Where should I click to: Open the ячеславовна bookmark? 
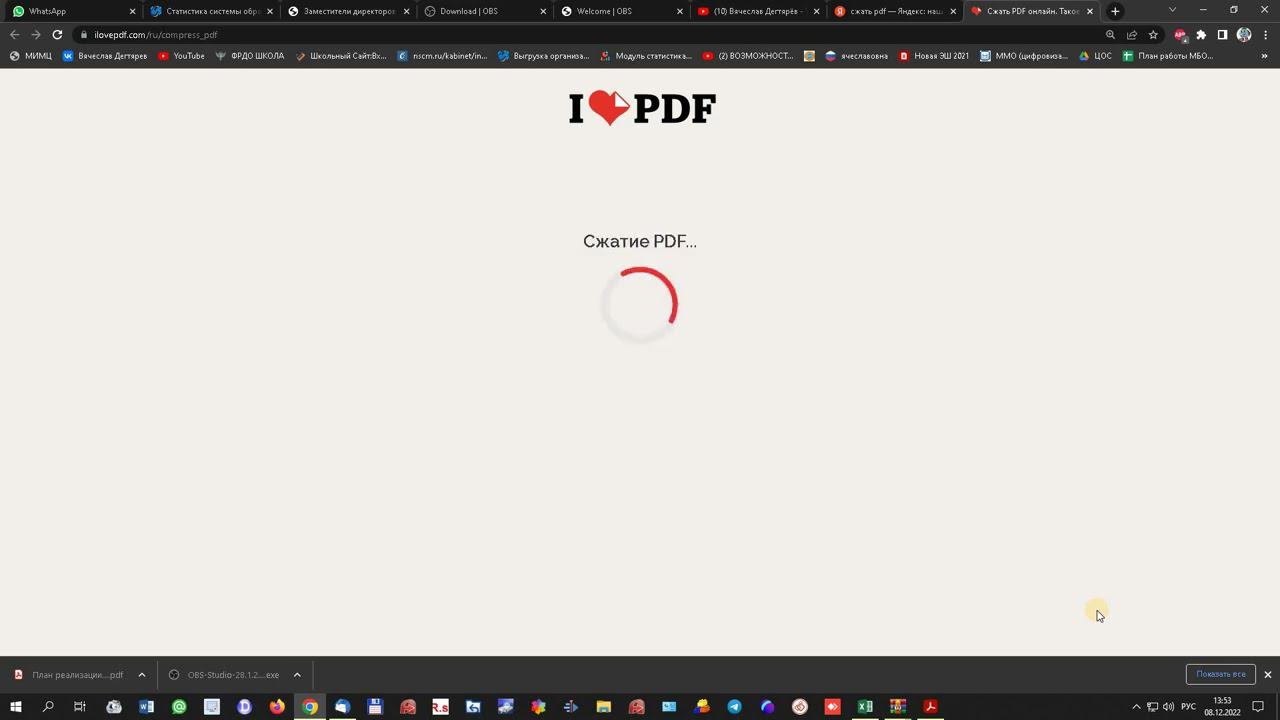coord(856,56)
